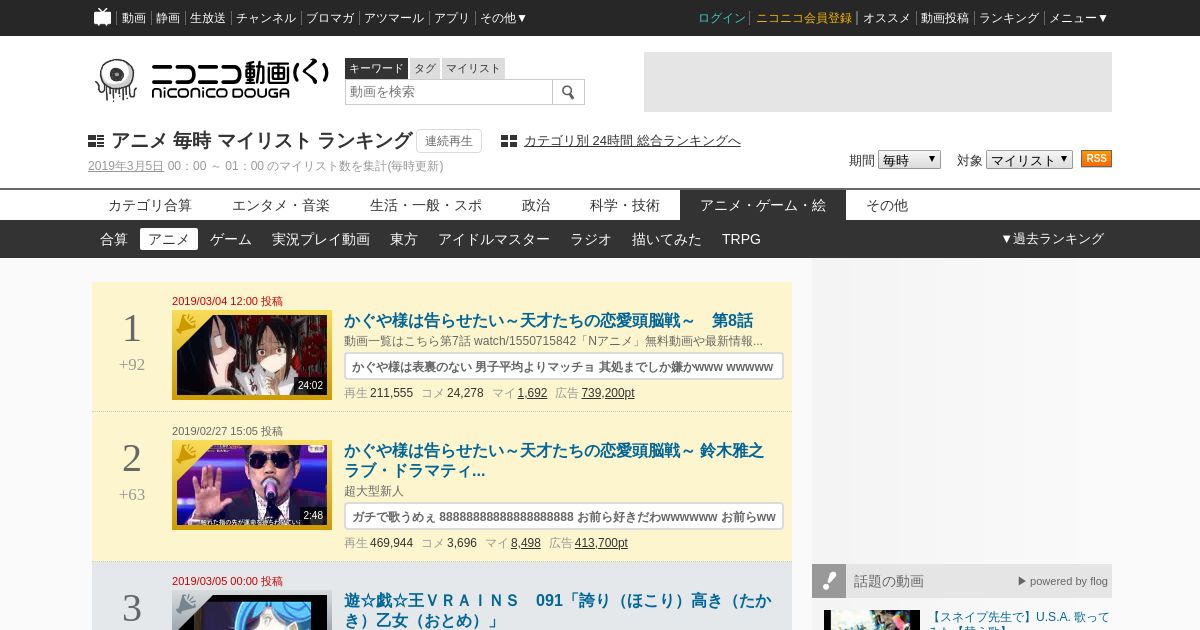Click the Niconico Douga logo
1200x630 pixels.
click(211, 79)
